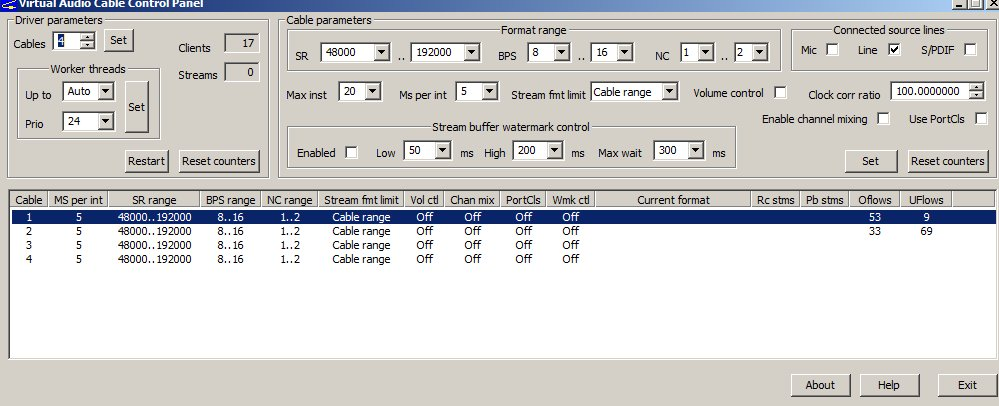The image size is (999, 406).
Task: Click the NC range column header
Action: tap(289, 199)
